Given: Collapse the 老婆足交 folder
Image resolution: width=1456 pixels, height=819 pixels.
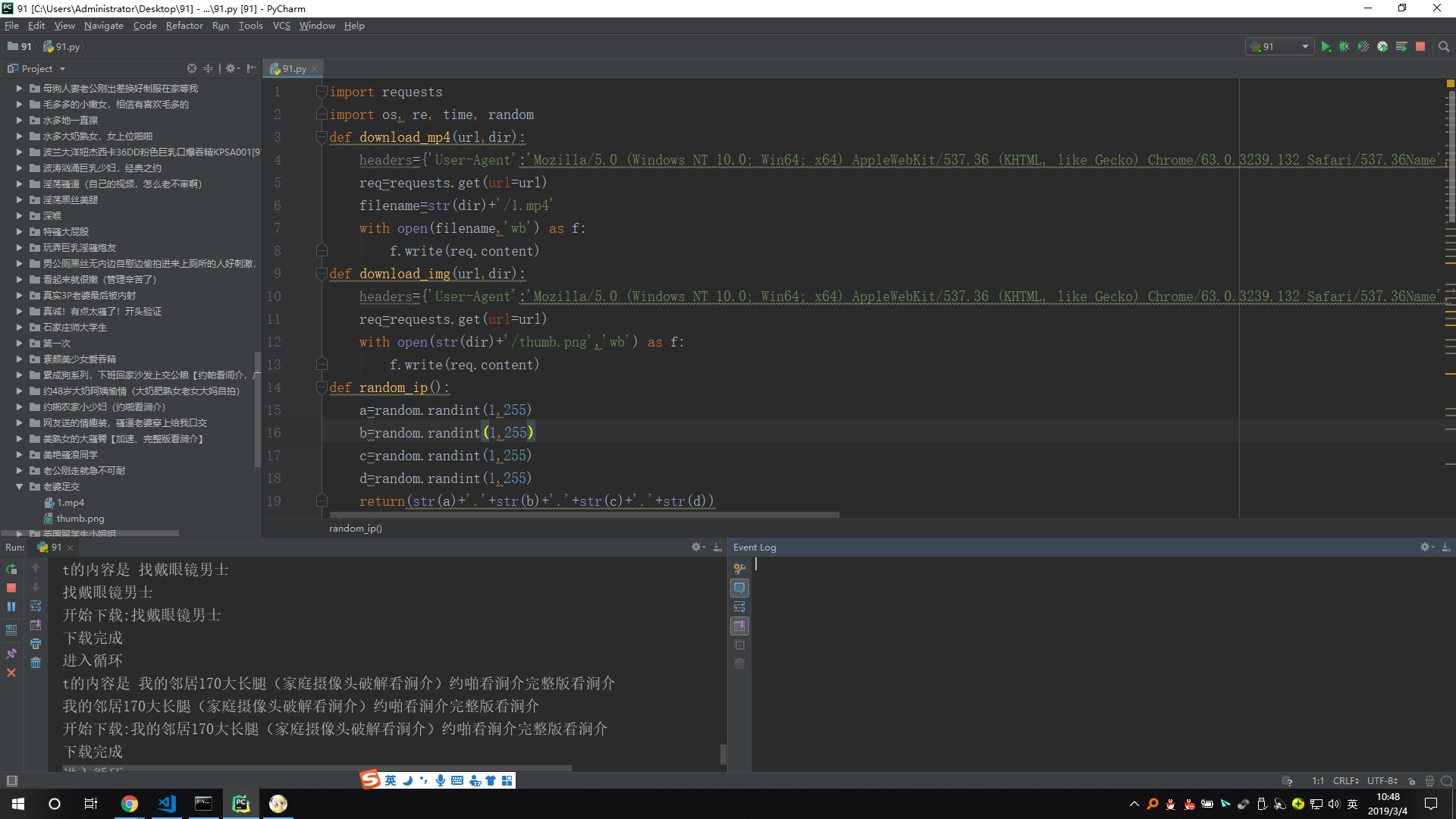Looking at the screenshot, I should tap(20, 487).
